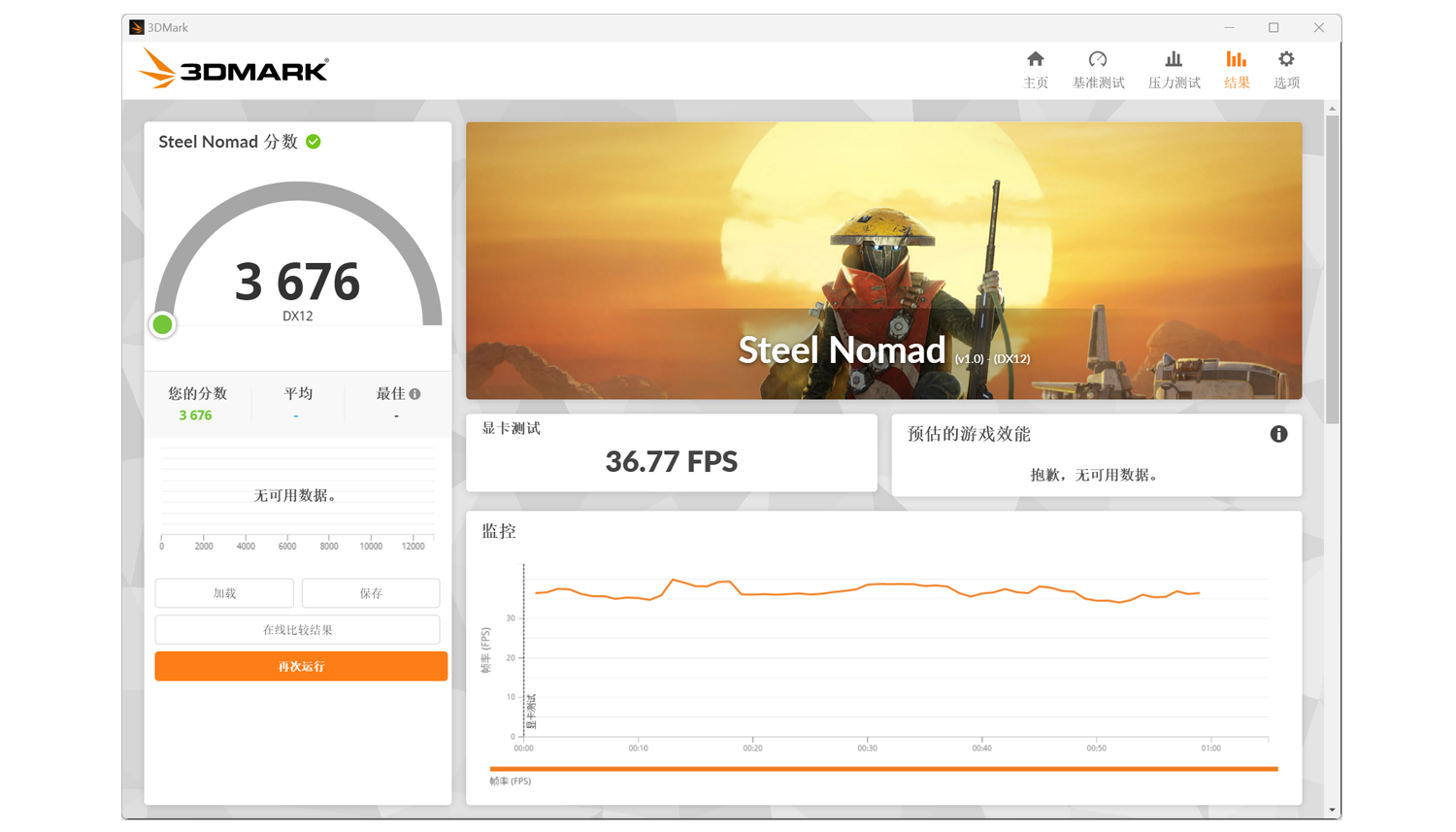Open the 选项 options gear icon

pos(1286,59)
